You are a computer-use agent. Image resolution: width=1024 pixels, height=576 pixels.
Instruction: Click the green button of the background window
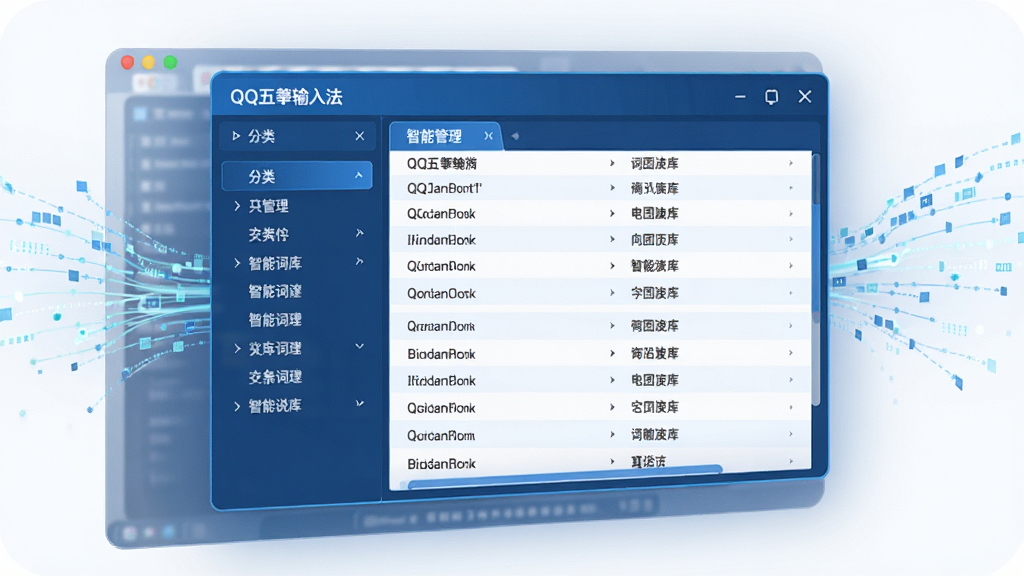pos(170,62)
